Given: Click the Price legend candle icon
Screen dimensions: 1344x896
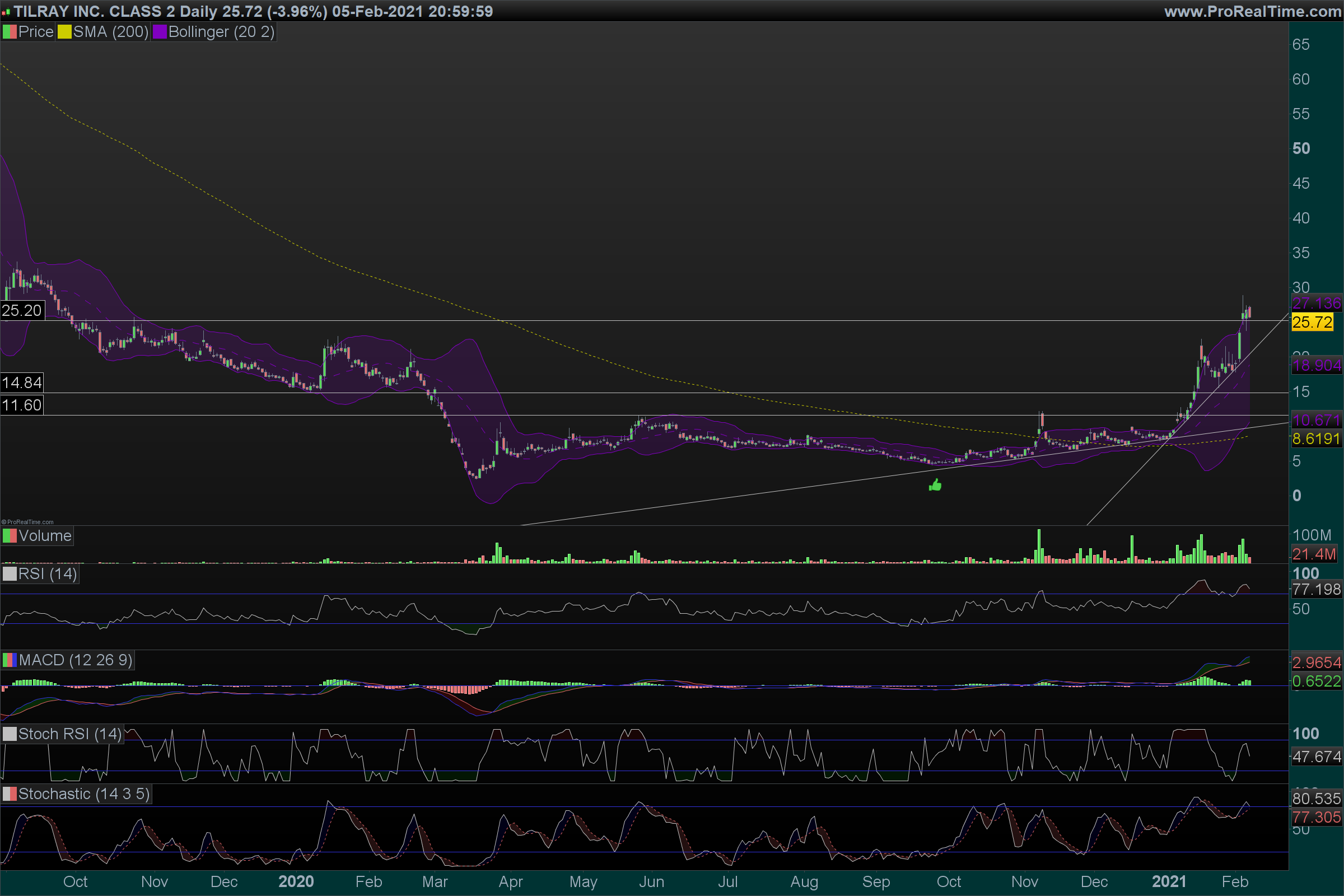Looking at the screenshot, I should (9, 32).
